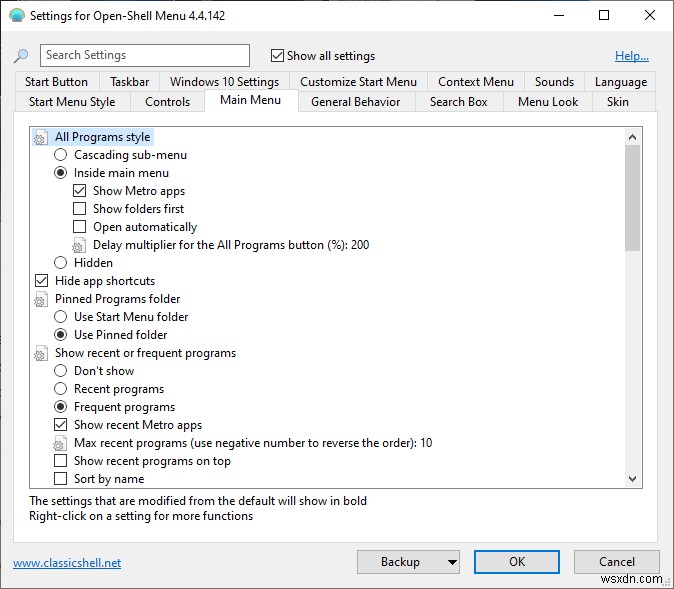Viewport: 674px width, 589px height.
Task: Switch to the Search Box tab
Action: click(459, 102)
